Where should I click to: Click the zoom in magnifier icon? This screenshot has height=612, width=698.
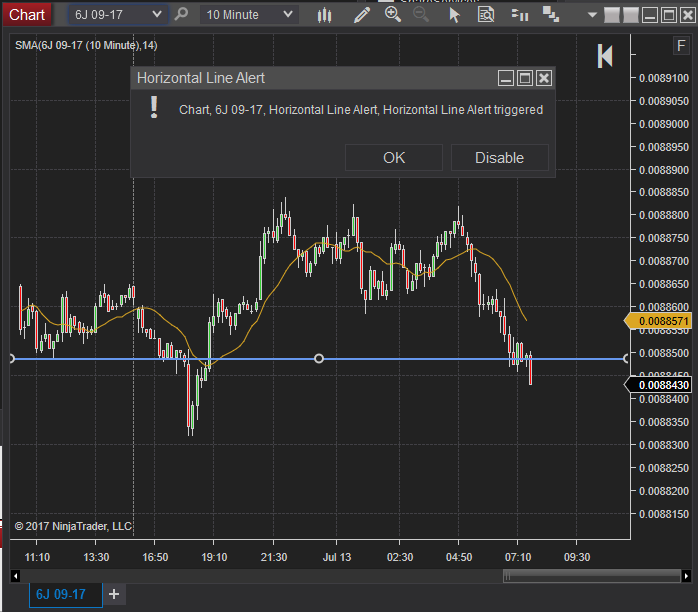click(x=392, y=15)
